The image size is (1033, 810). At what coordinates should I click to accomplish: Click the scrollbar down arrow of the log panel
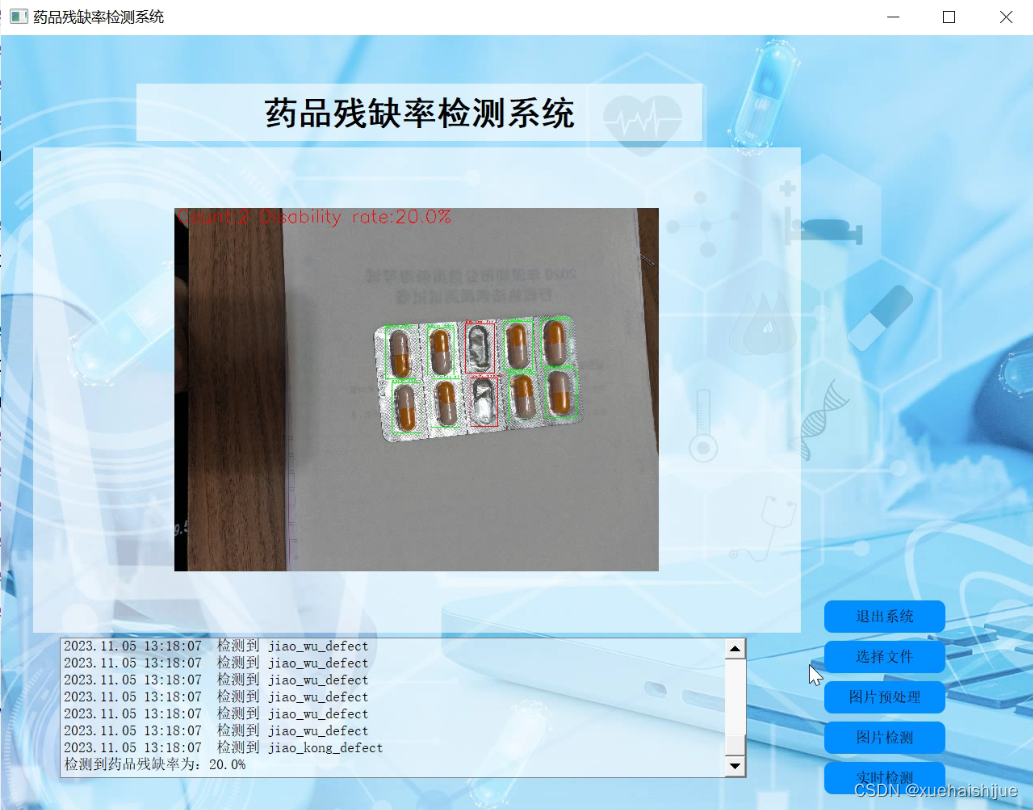tap(737, 766)
